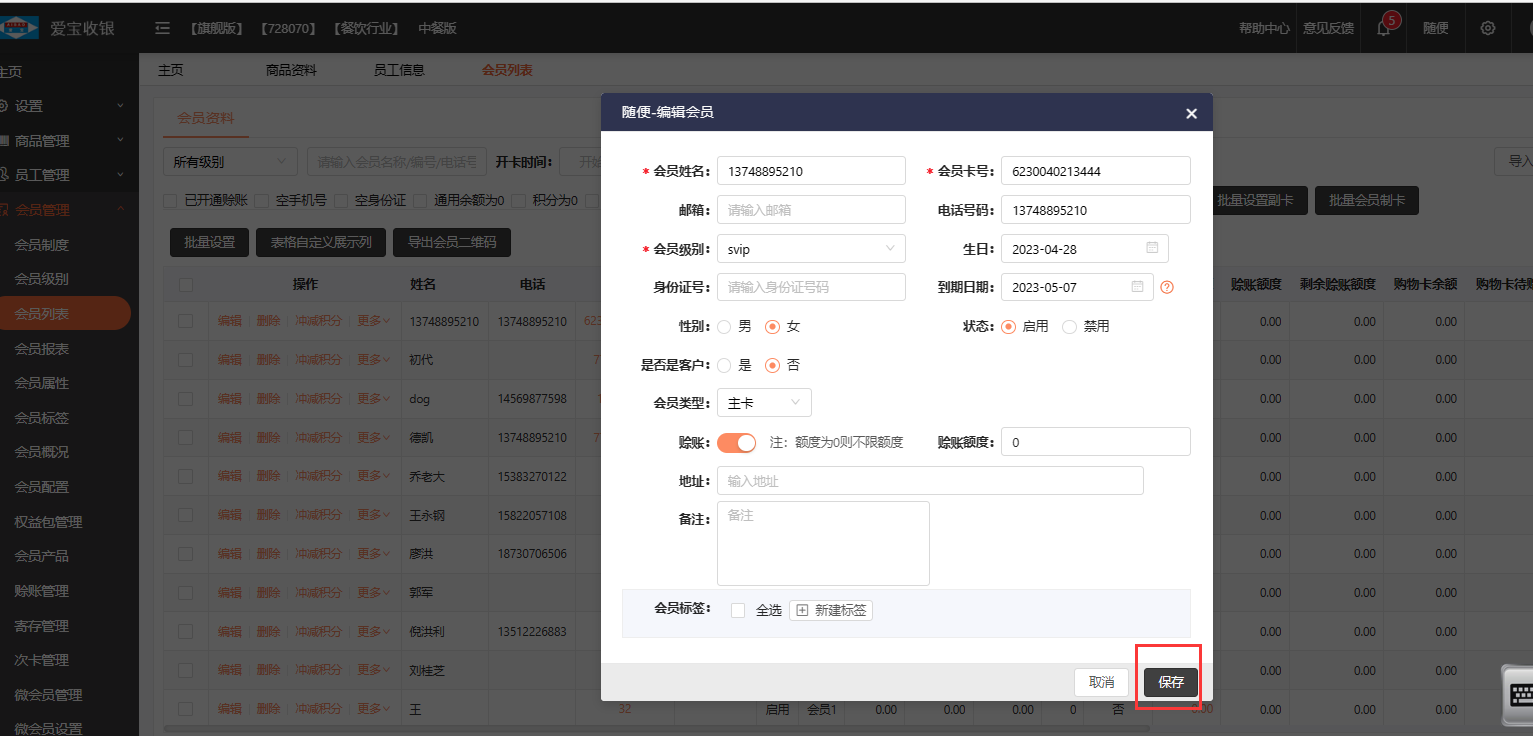Open the calendar icon in 生日 field

tap(1152, 248)
